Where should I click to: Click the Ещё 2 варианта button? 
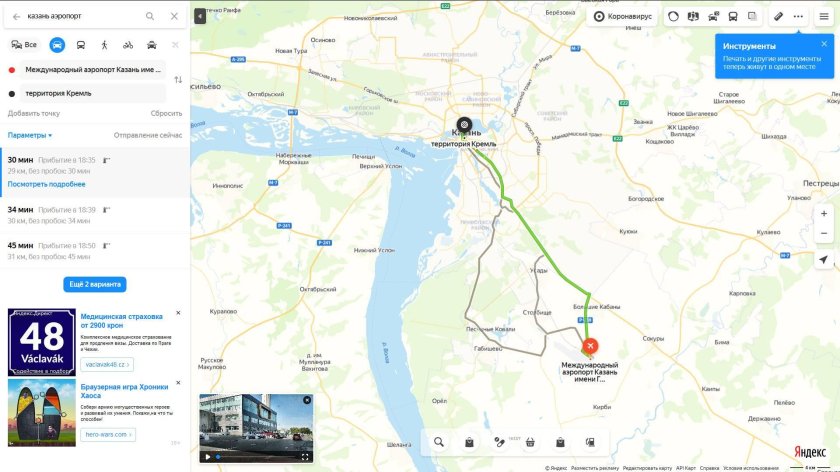(x=95, y=284)
